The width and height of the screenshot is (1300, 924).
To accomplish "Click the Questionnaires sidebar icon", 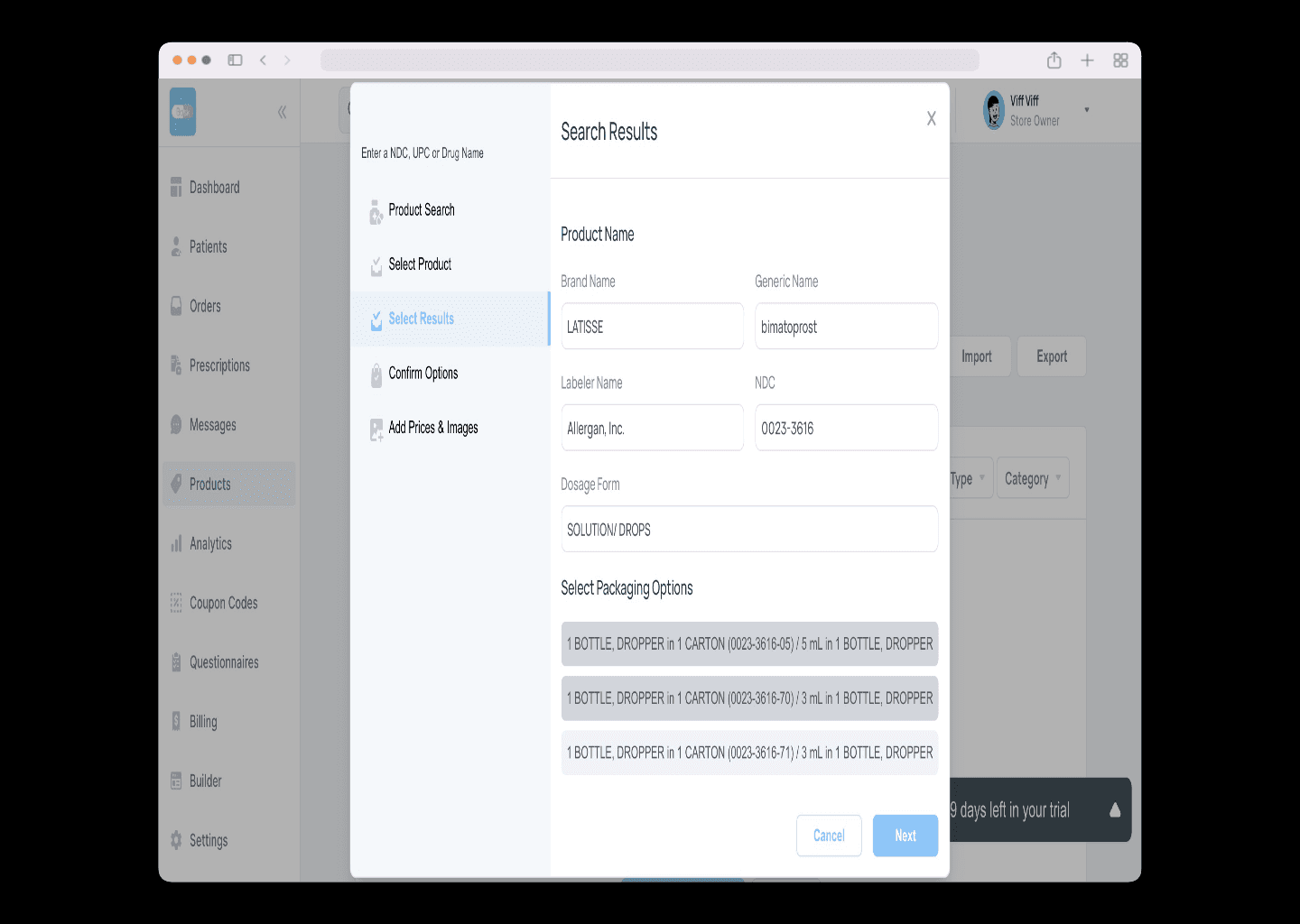I will [176, 661].
